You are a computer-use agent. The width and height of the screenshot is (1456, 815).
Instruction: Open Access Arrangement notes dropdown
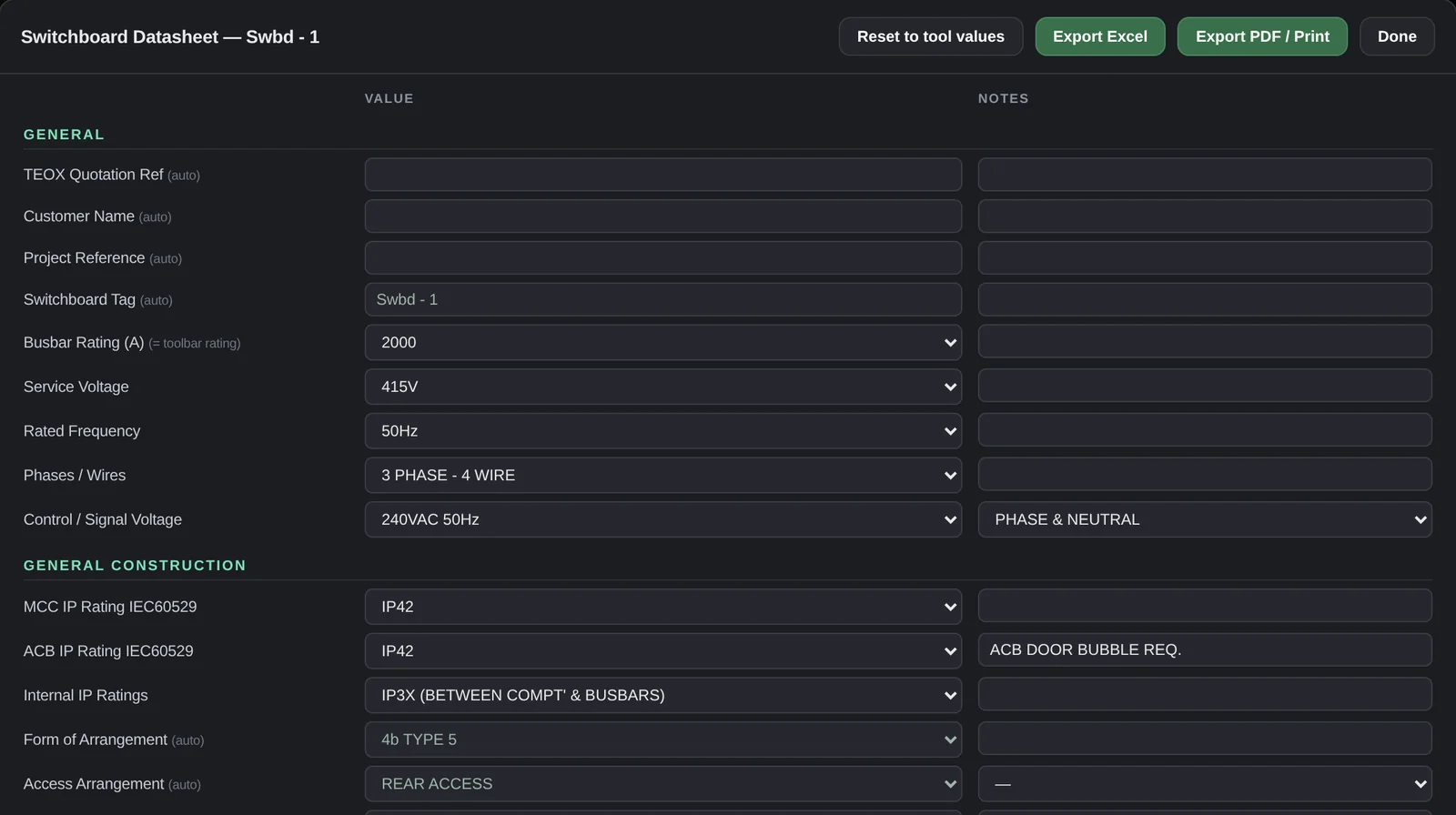click(1205, 784)
